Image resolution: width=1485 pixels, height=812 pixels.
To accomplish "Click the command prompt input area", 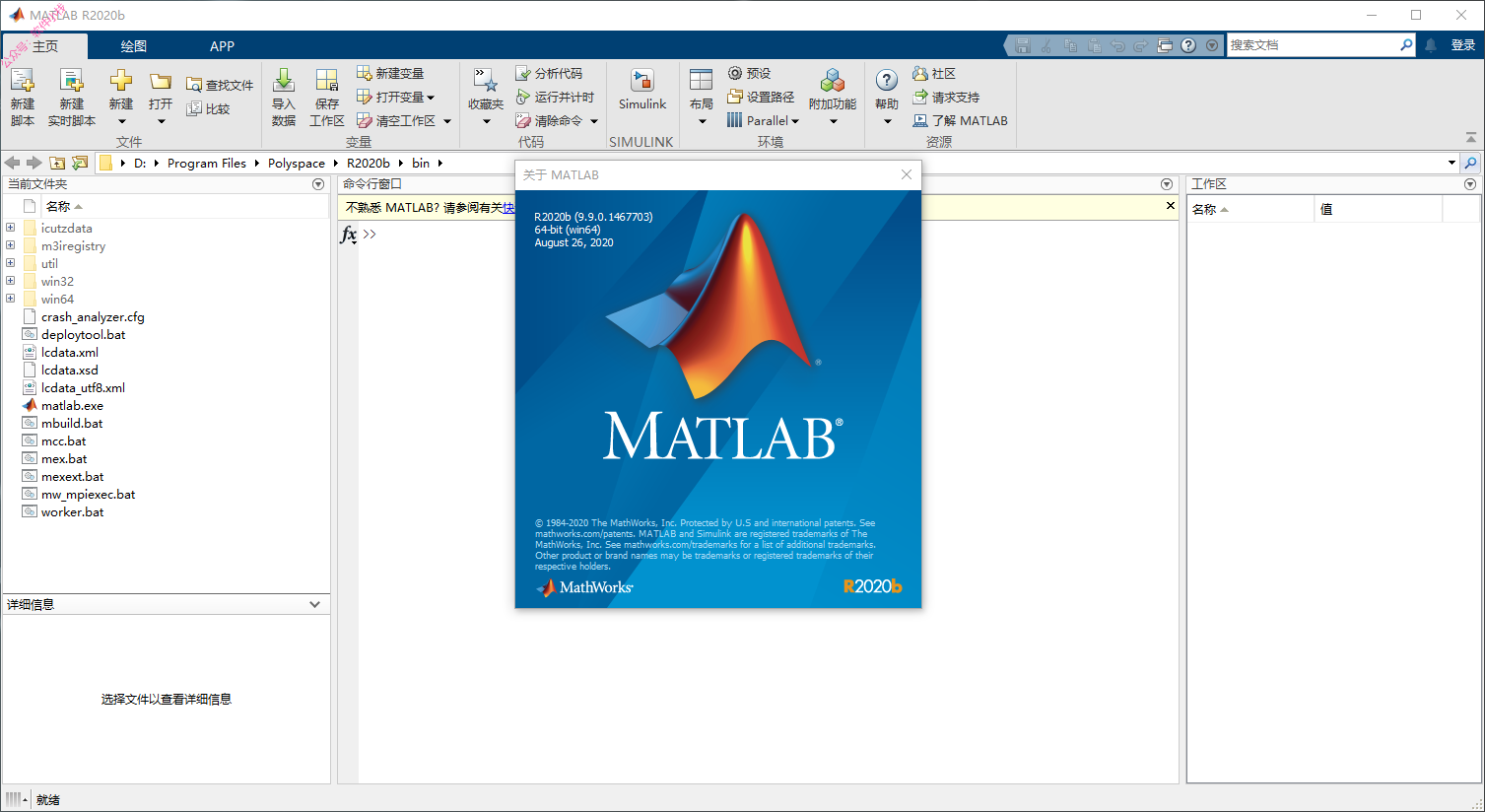I will click(x=769, y=235).
